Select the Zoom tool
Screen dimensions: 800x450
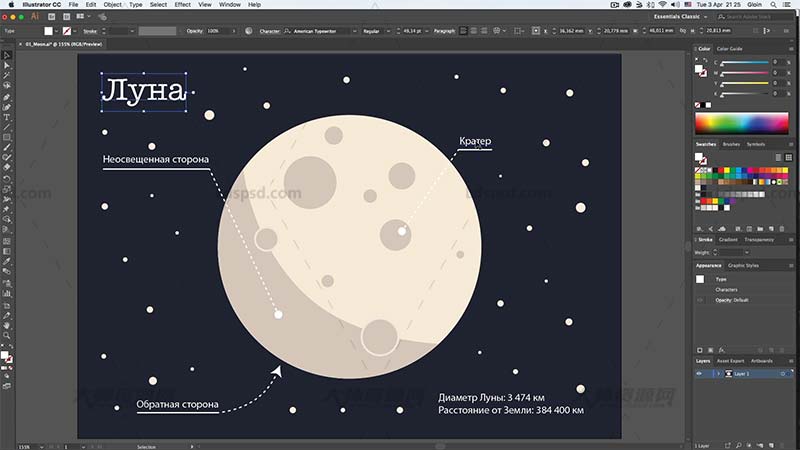(x=7, y=335)
